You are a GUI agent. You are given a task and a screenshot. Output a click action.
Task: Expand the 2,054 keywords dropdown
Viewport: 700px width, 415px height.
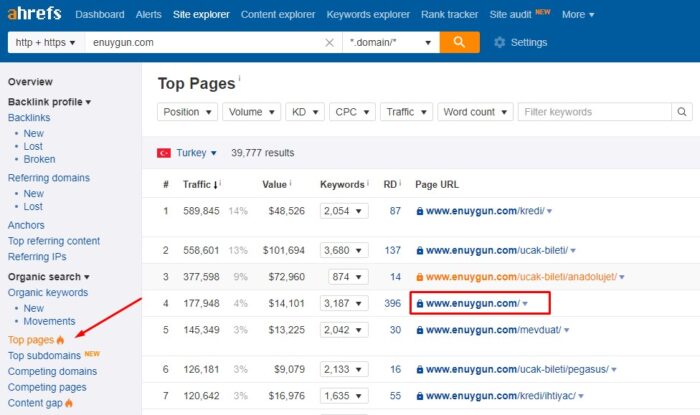pos(344,211)
